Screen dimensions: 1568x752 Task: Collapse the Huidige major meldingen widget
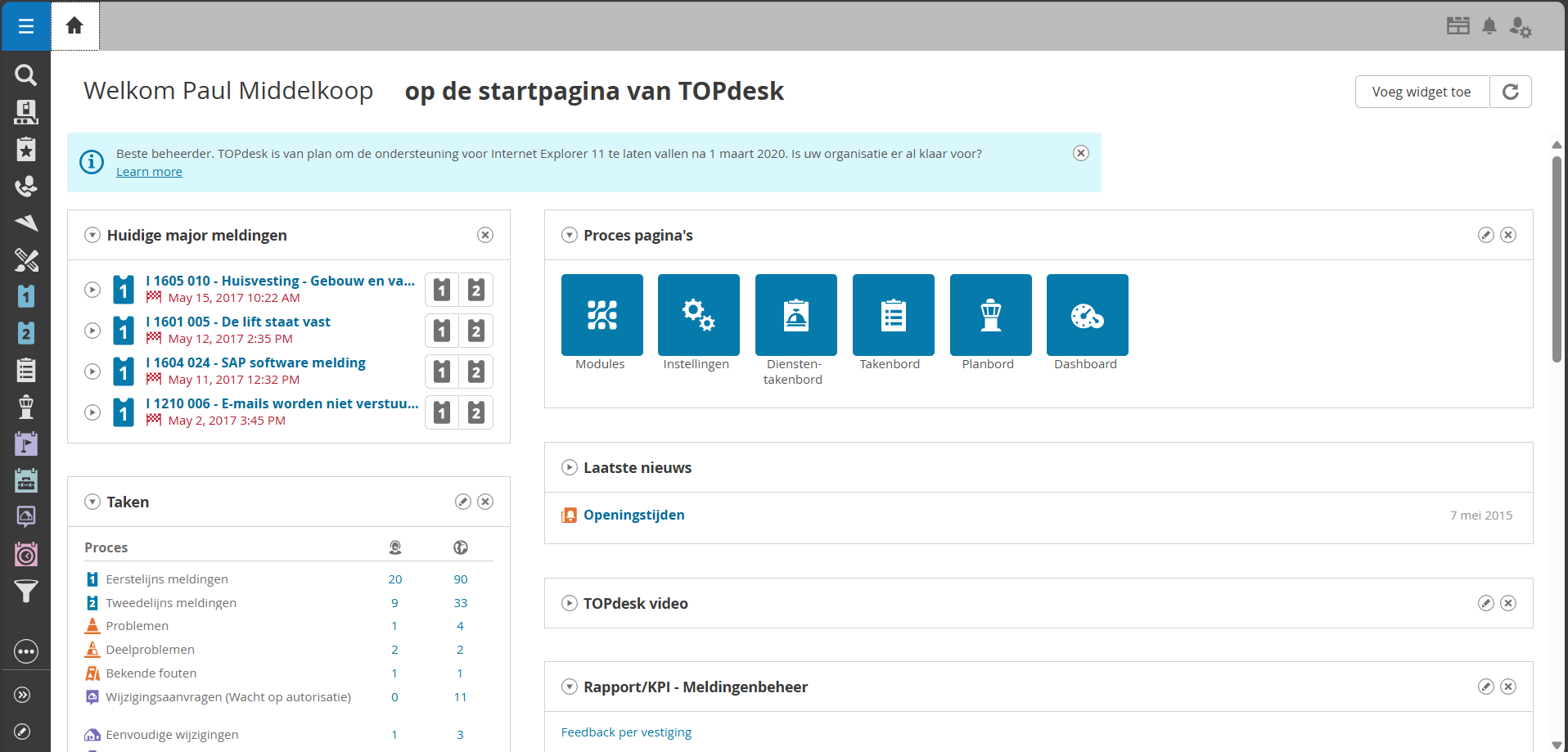click(x=92, y=235)
